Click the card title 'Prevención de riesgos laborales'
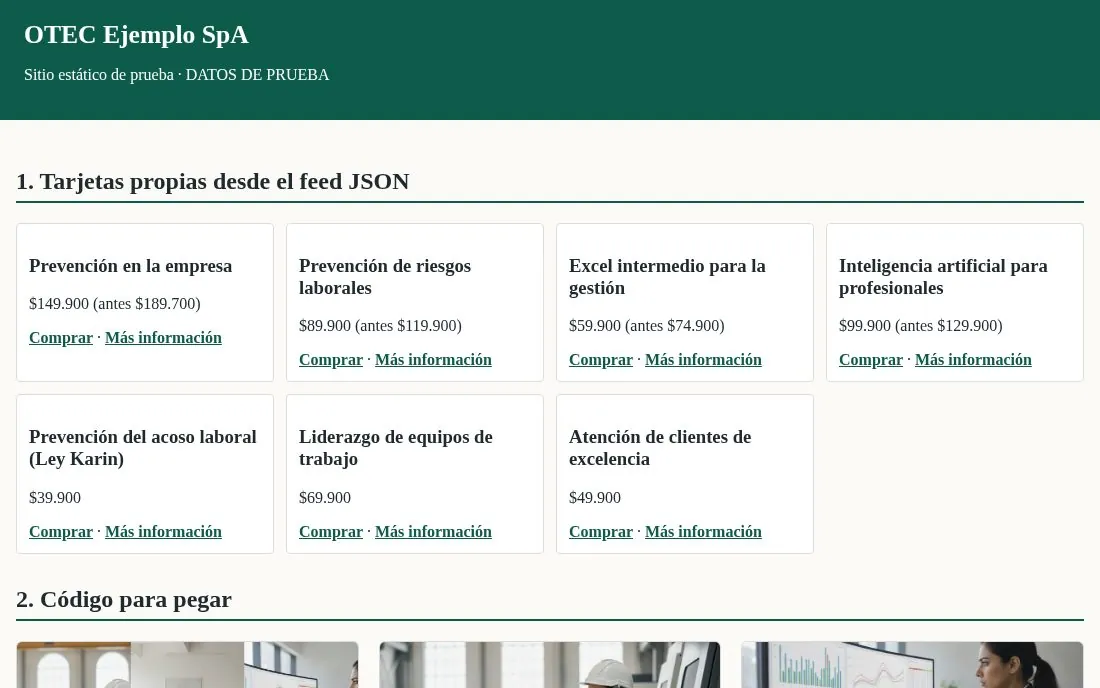The height and width of the screenshot is (688, 1100). coord(384,277)
